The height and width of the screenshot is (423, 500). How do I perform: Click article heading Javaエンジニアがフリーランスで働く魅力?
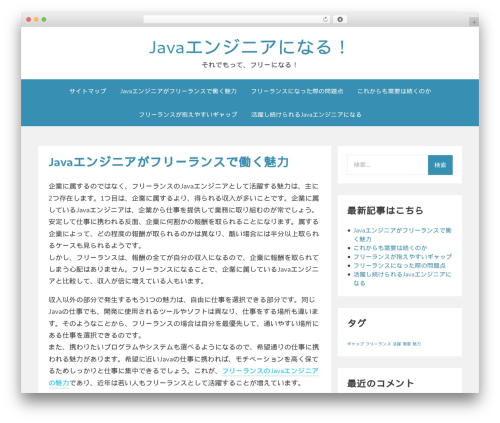pyautogui.click(x=169, y=162)
